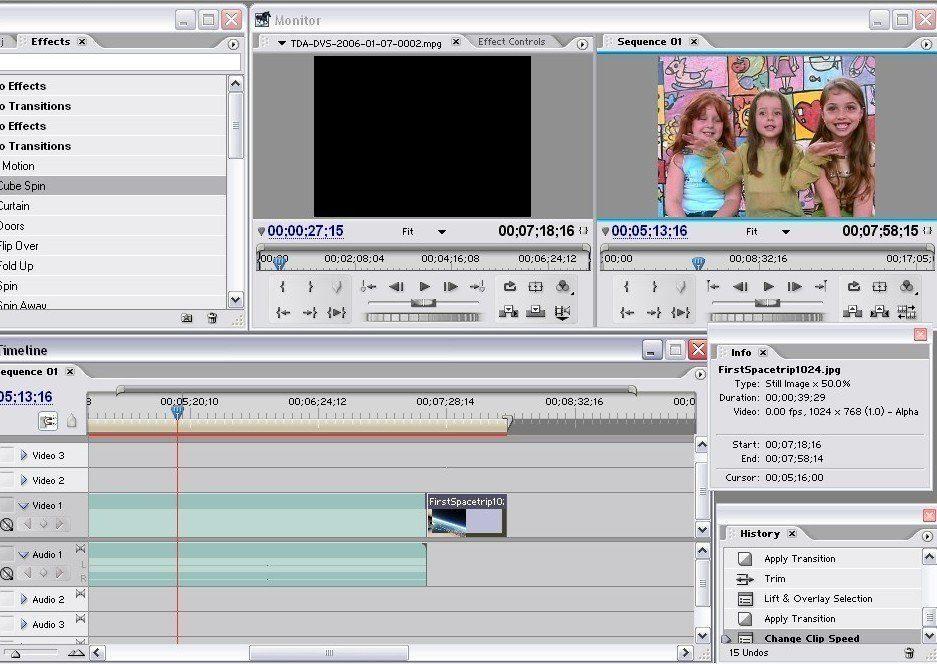Toggle Video 3 track output box
The height and width of the screenshot is (664, 937).
click(x=7, y=455)
